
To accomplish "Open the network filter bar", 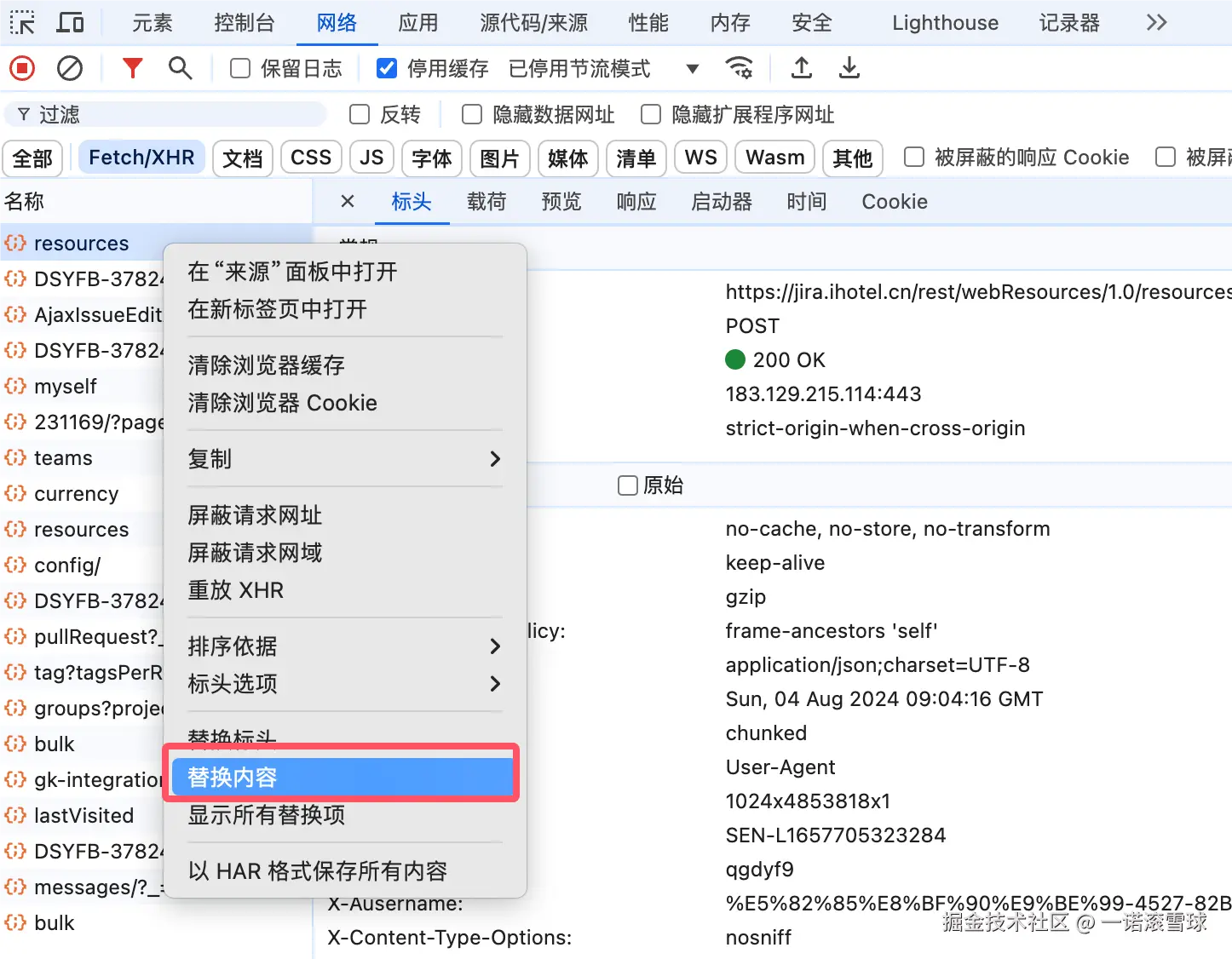I will [132, 68].
